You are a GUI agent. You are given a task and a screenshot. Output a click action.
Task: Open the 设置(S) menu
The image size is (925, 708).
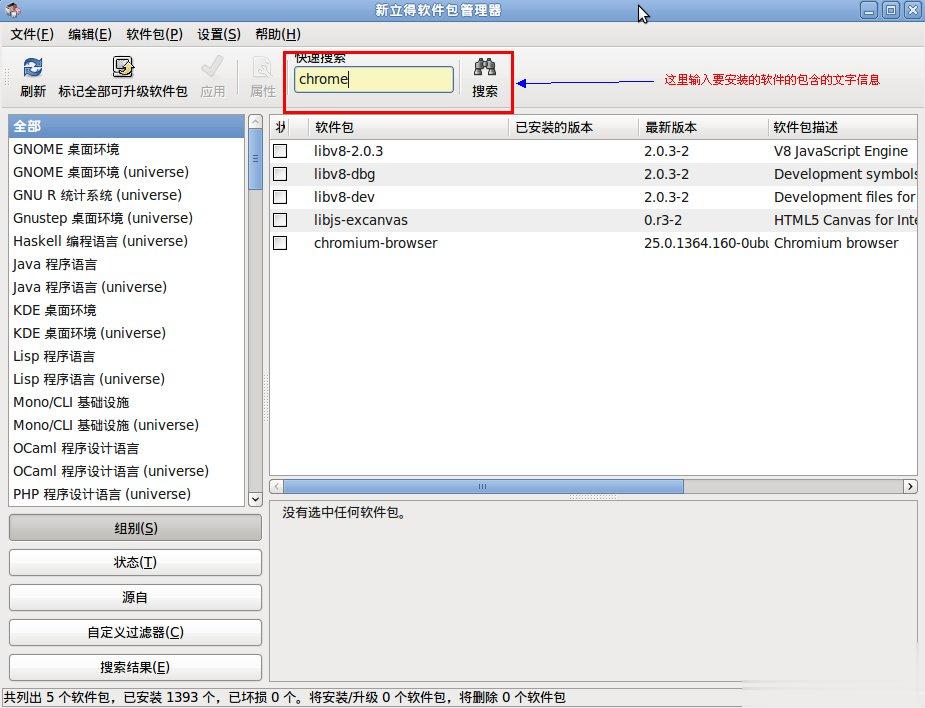219,34
